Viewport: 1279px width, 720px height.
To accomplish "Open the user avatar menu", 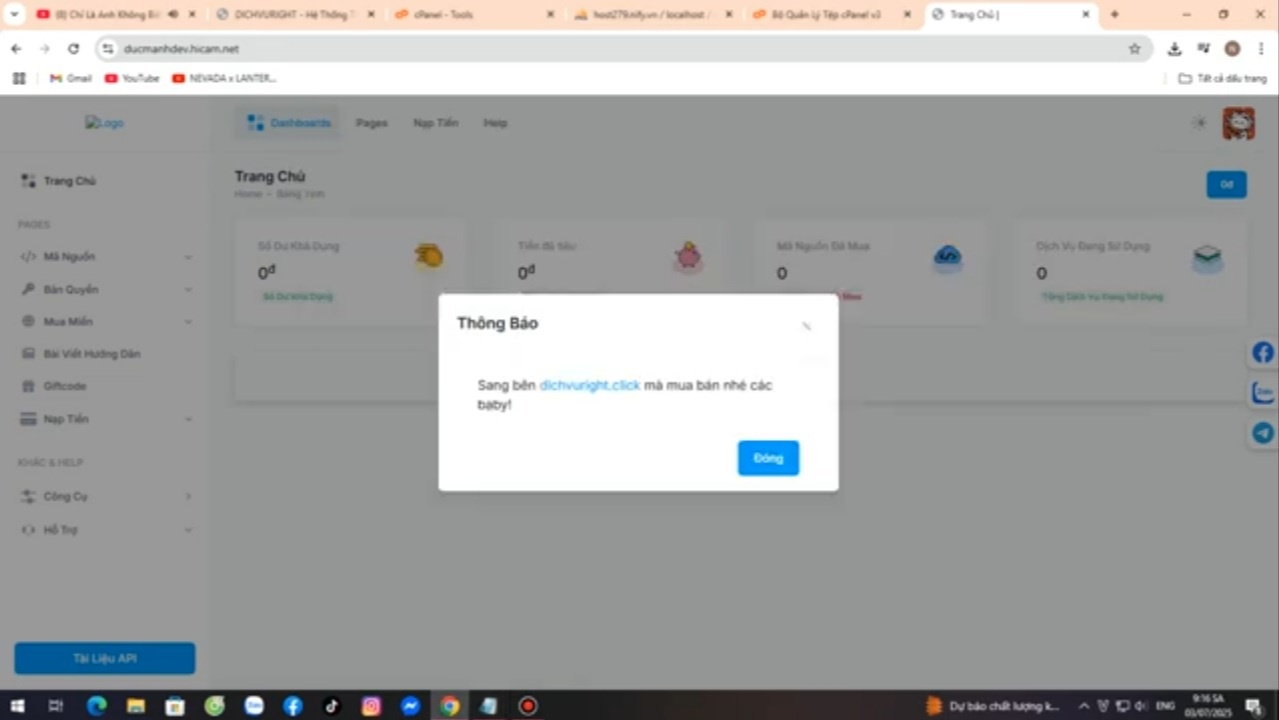I will tap(1238, 123).
